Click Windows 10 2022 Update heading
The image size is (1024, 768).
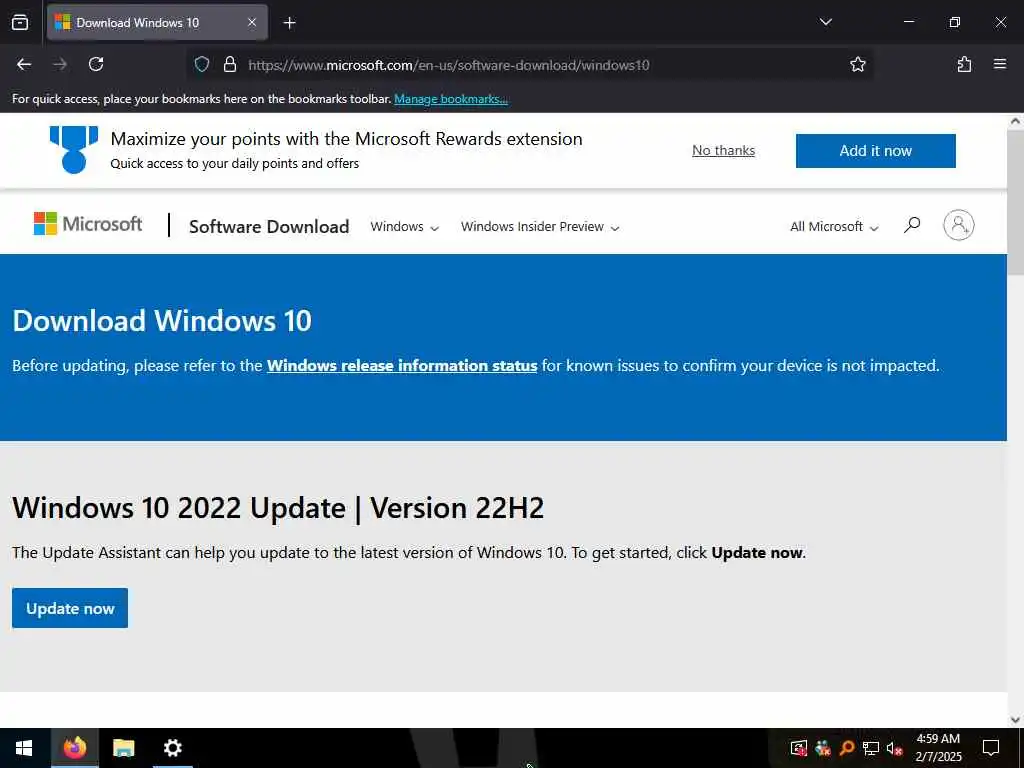click(x=278, y=508)
